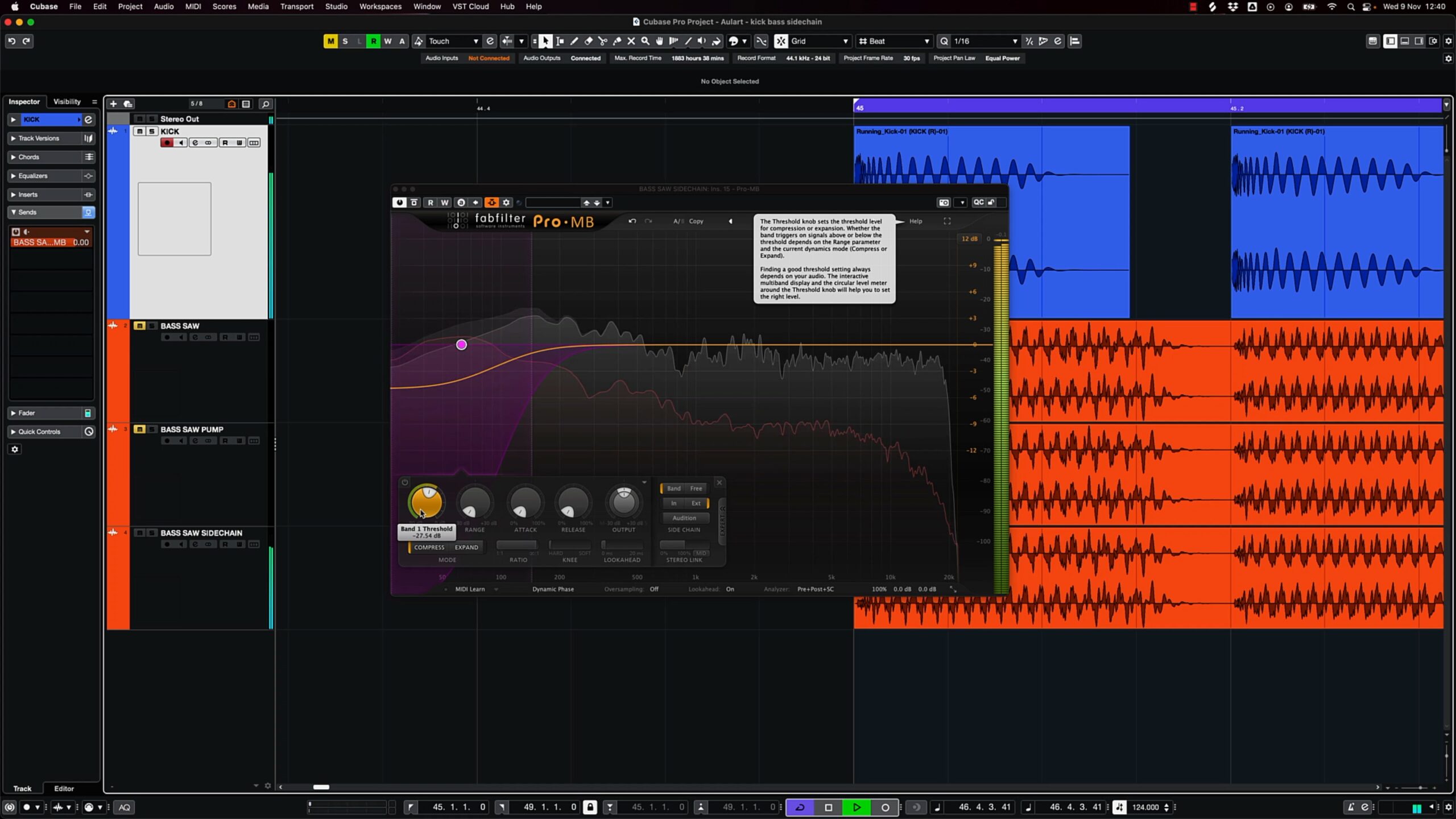The height and width of the screenshot is (819, 1456).
Task: Toggle global yellow Mute M button
Action: pyautogui.click(x=330, y=41)
